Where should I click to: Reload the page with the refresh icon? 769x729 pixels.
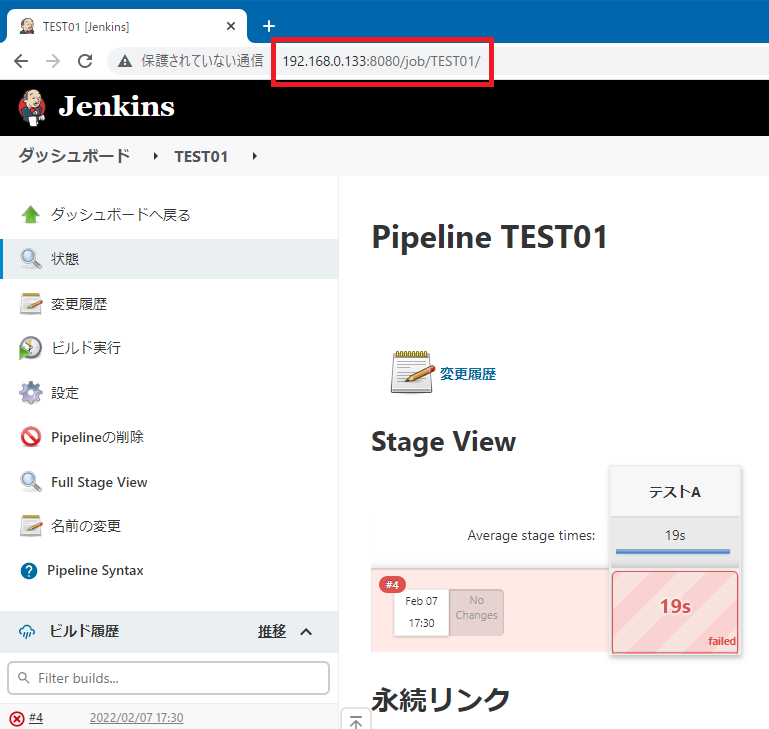[x=85, y=61]
